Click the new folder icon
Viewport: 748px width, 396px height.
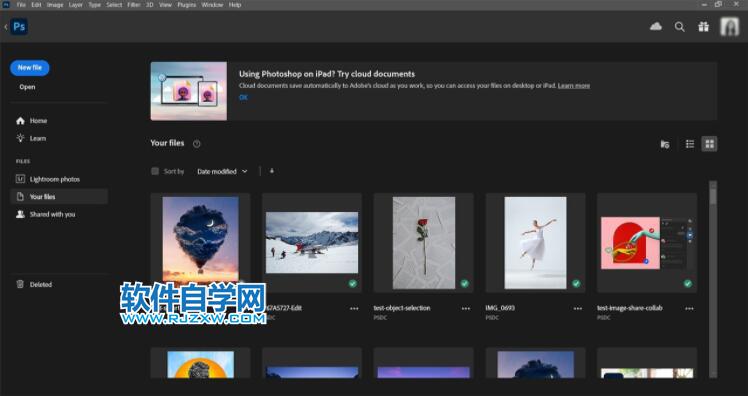point(665,144)
